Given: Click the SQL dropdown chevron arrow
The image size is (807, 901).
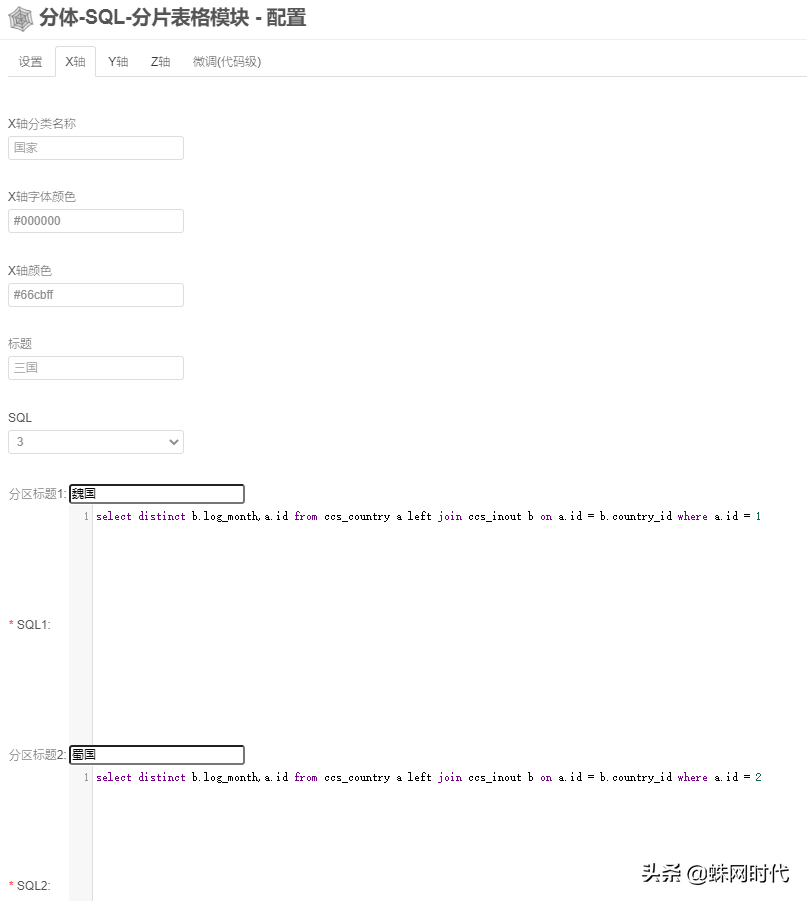Looking at the screenshot, I should [174, 442].
